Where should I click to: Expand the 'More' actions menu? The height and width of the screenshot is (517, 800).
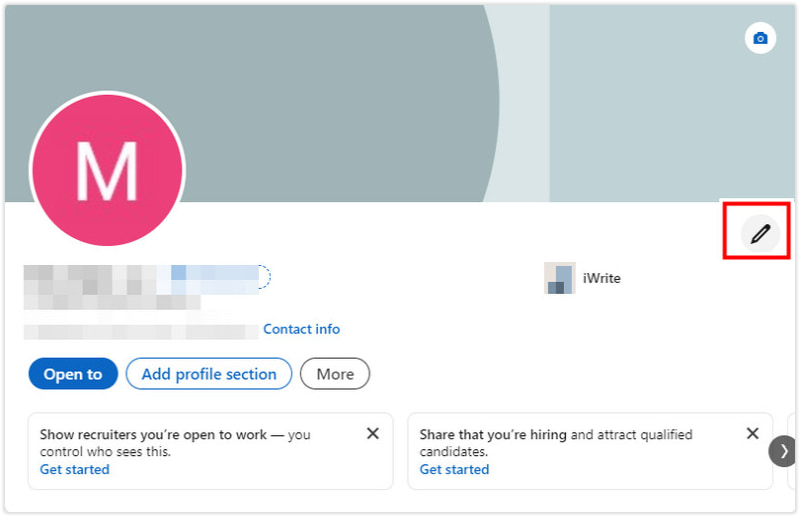[335, 374]
